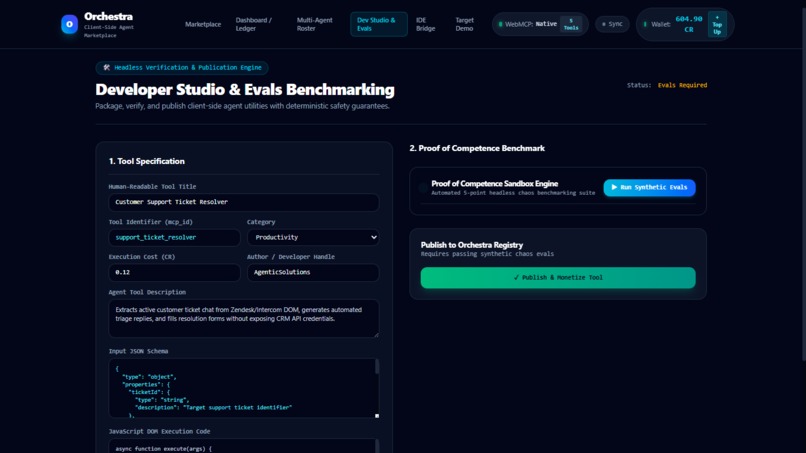The image size is (806, 453).
Task: Click the Evals Required status text
Action: point(682,85)
